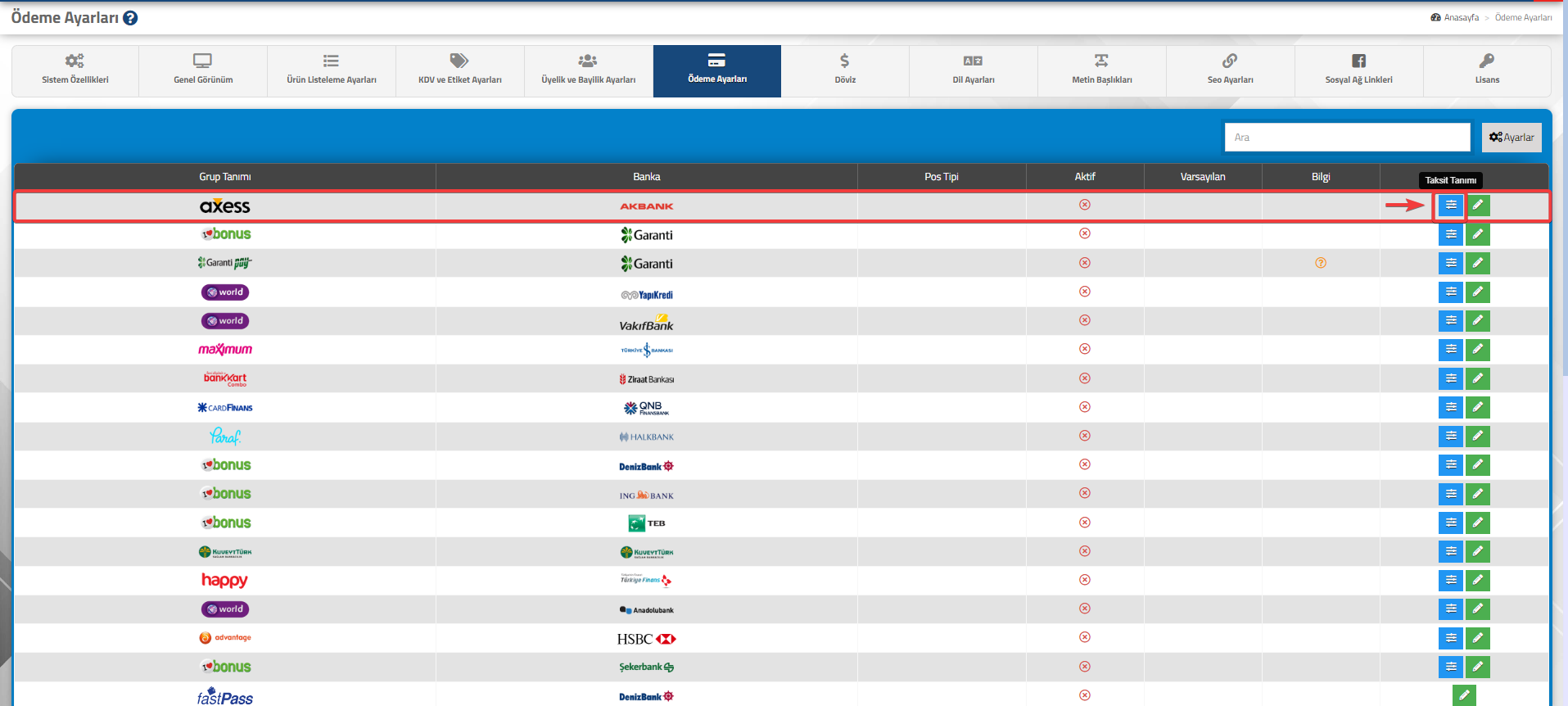Click the help icon beside Ödeme Ayarları title
Image resolution: width=1568 pixels, height=706 pixels.
[130, 18]
